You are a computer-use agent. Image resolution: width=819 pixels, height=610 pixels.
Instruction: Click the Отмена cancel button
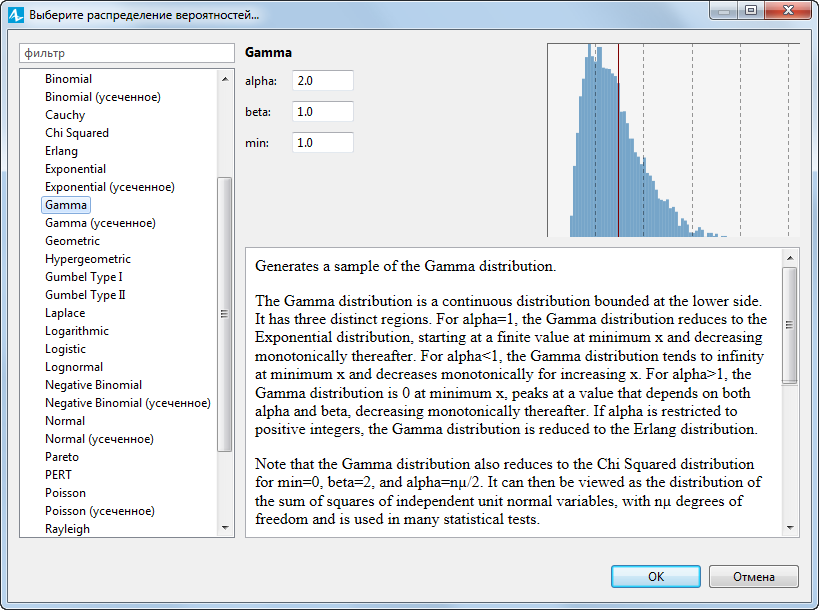tap(753, 577)
